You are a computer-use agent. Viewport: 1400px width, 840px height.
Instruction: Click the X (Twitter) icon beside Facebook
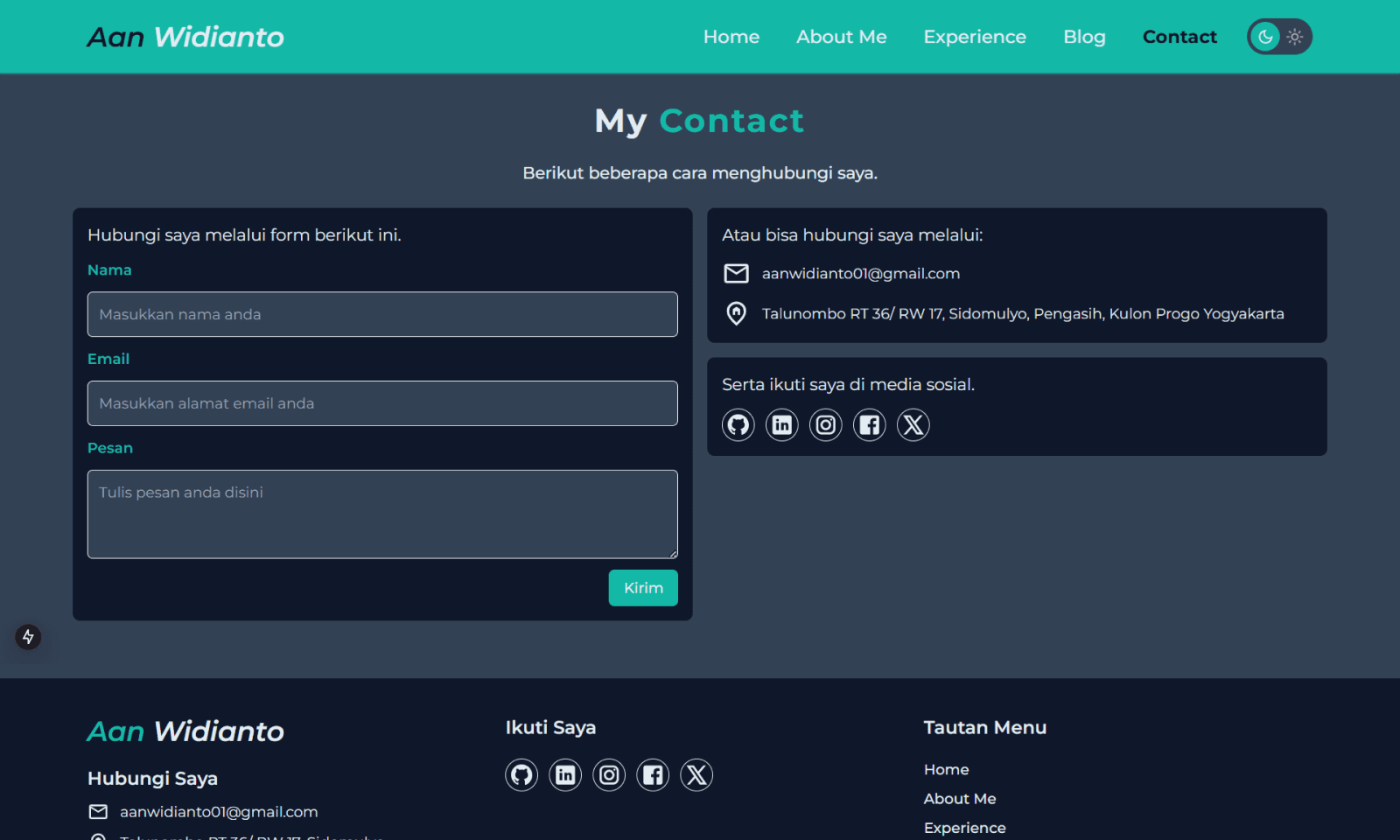pyautogui.click(x=913, y=424)
